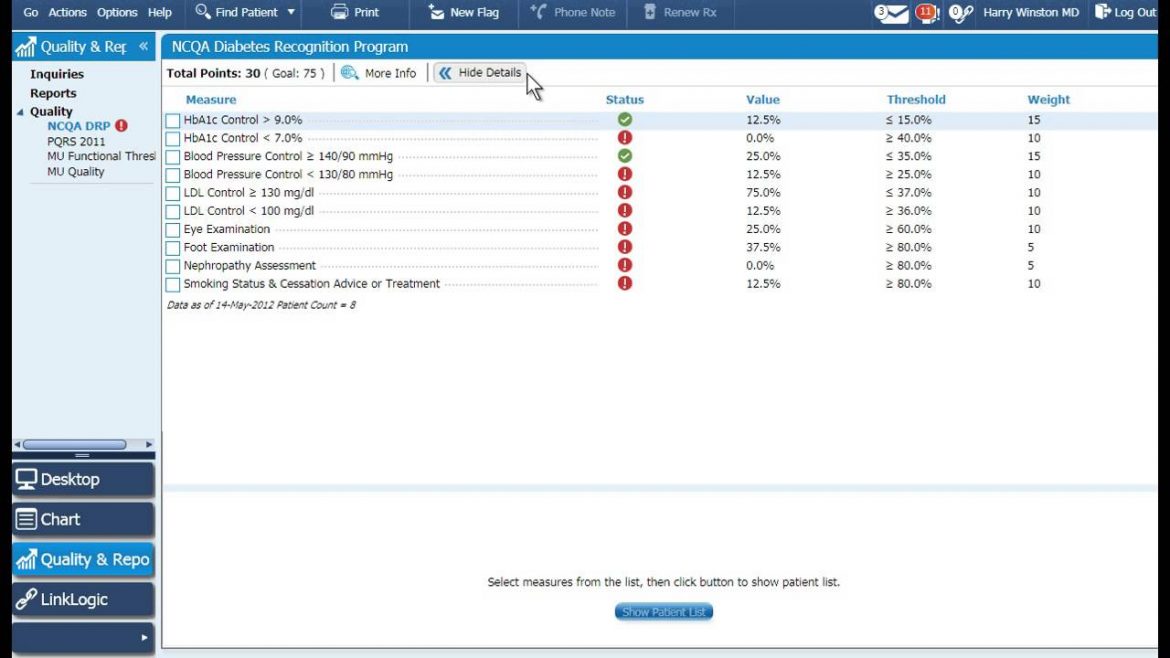This screenshot has width=1170, height=658.
Task: Click the stethoscope icon in top bar
Action: click(x=961, y=13)
